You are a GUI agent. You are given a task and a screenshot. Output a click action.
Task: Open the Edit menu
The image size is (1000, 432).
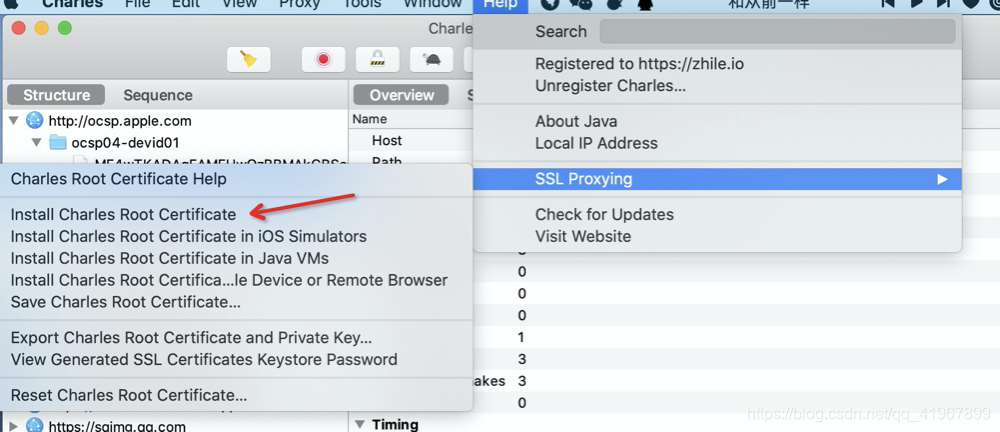pyautogui.click(x=186, y=4)
